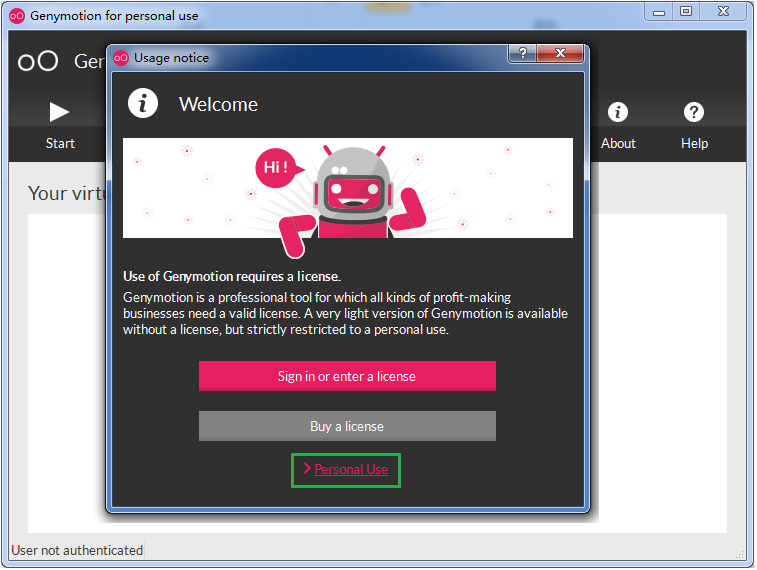Choose the Personal Use link
The height and width of the screenshot is (570, 757).
click(351, 469)
